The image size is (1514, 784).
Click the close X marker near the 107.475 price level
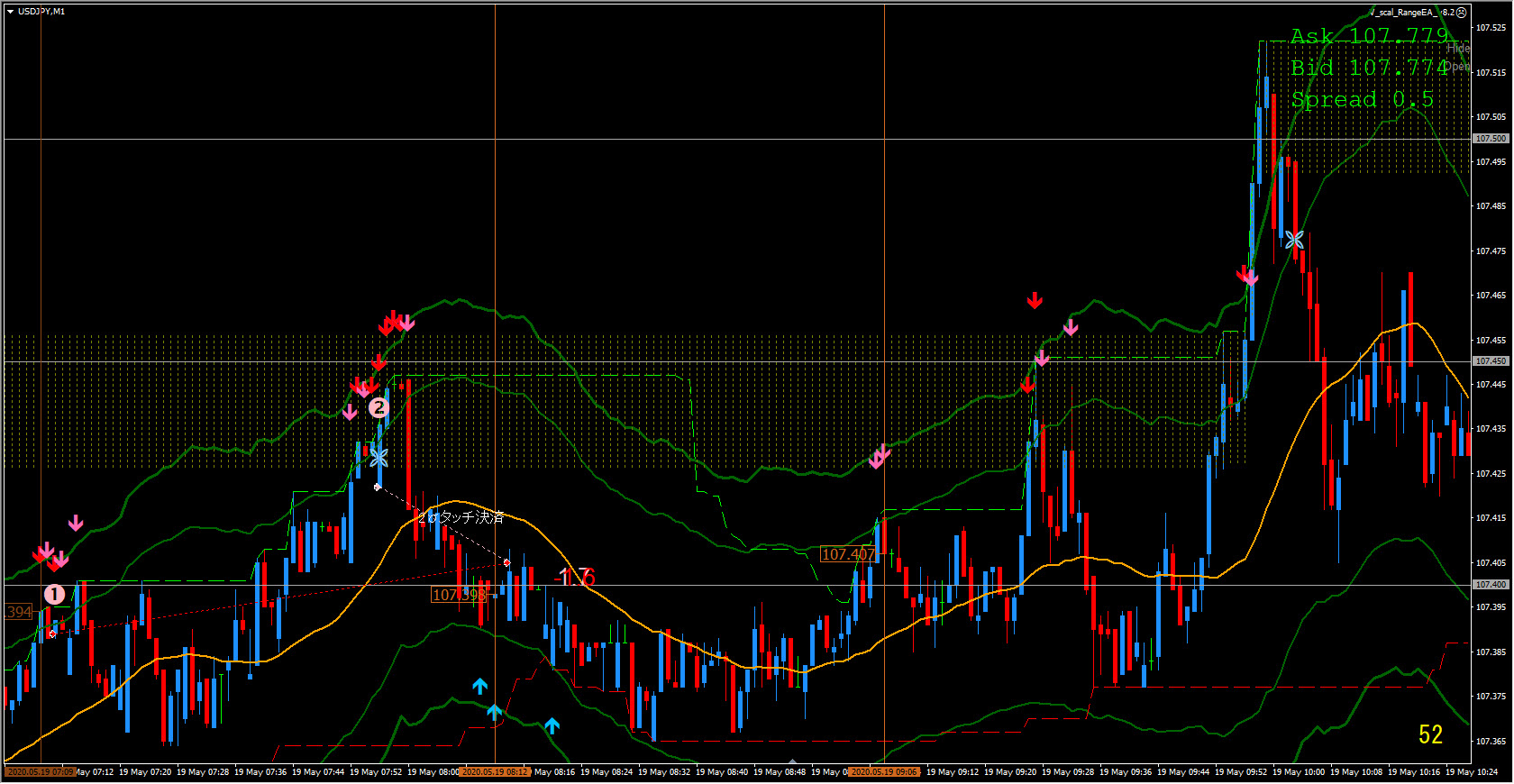click(1294, 240)
